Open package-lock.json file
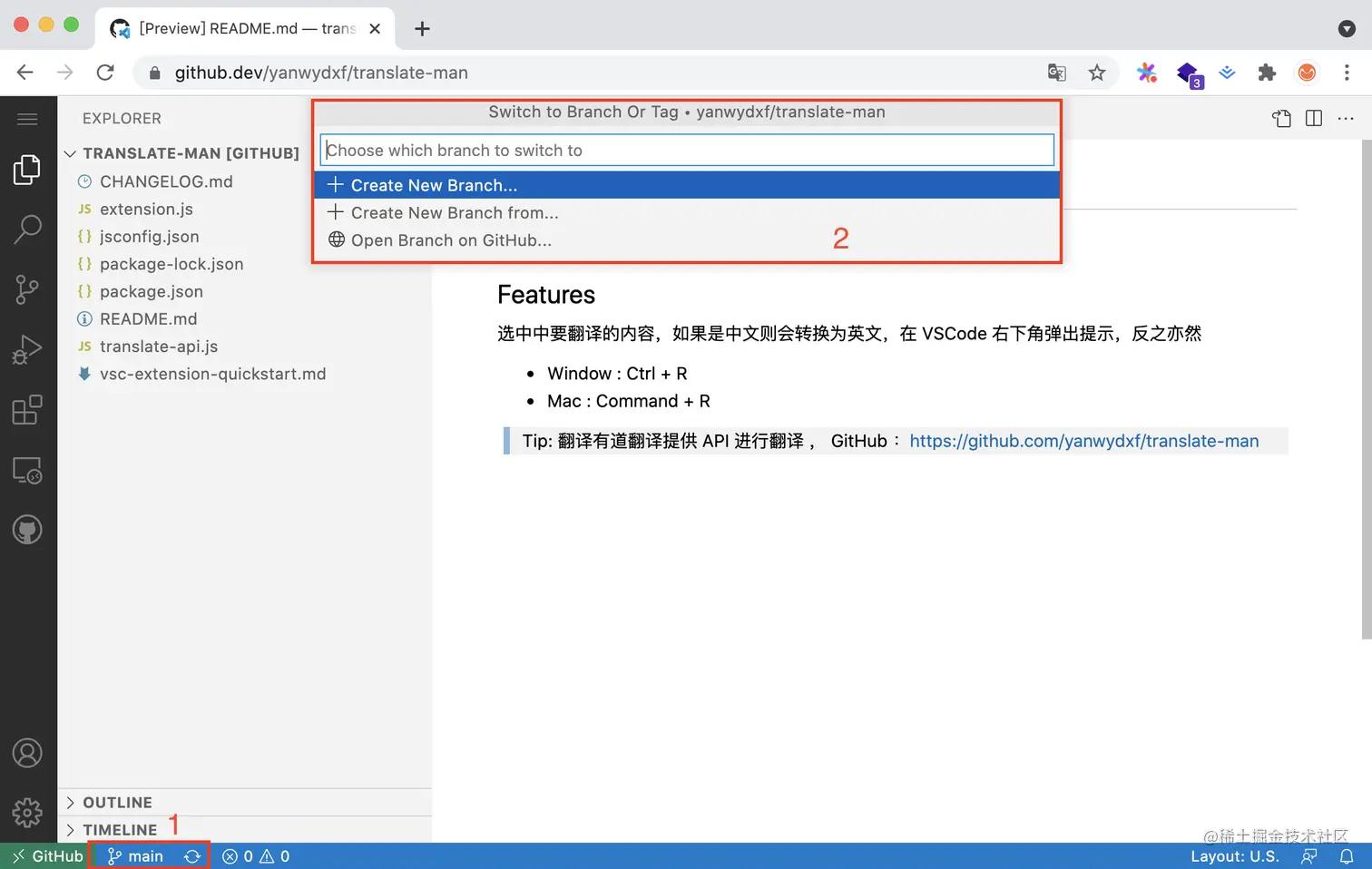The width and height of the screenshot is (1372, 869). point(171,264)
